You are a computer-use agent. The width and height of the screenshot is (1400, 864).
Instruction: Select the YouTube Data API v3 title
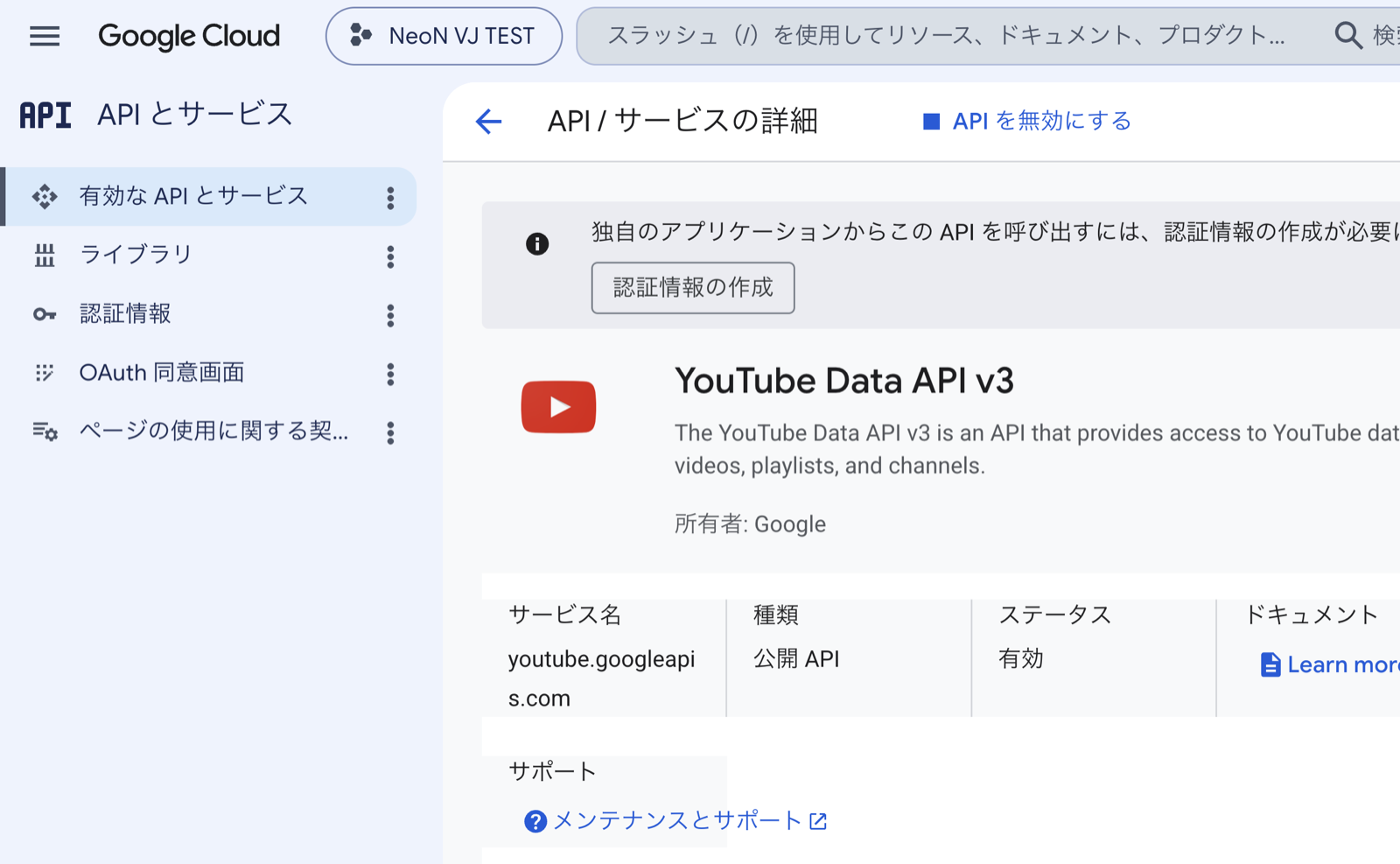click(843, 382)
